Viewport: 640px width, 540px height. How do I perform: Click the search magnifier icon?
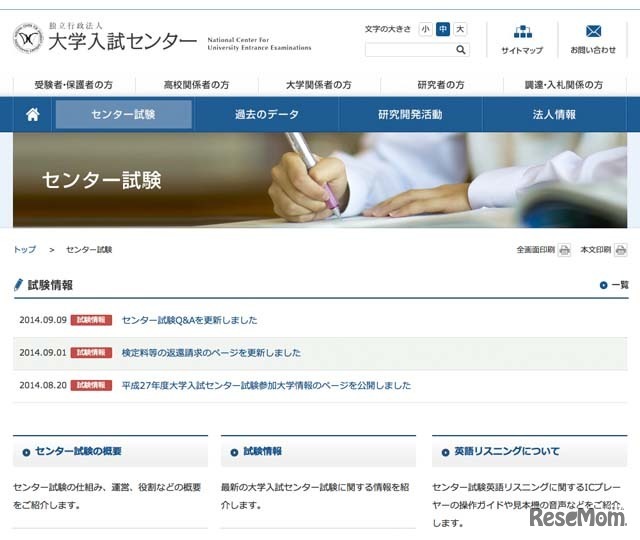(x=461, y=50)
